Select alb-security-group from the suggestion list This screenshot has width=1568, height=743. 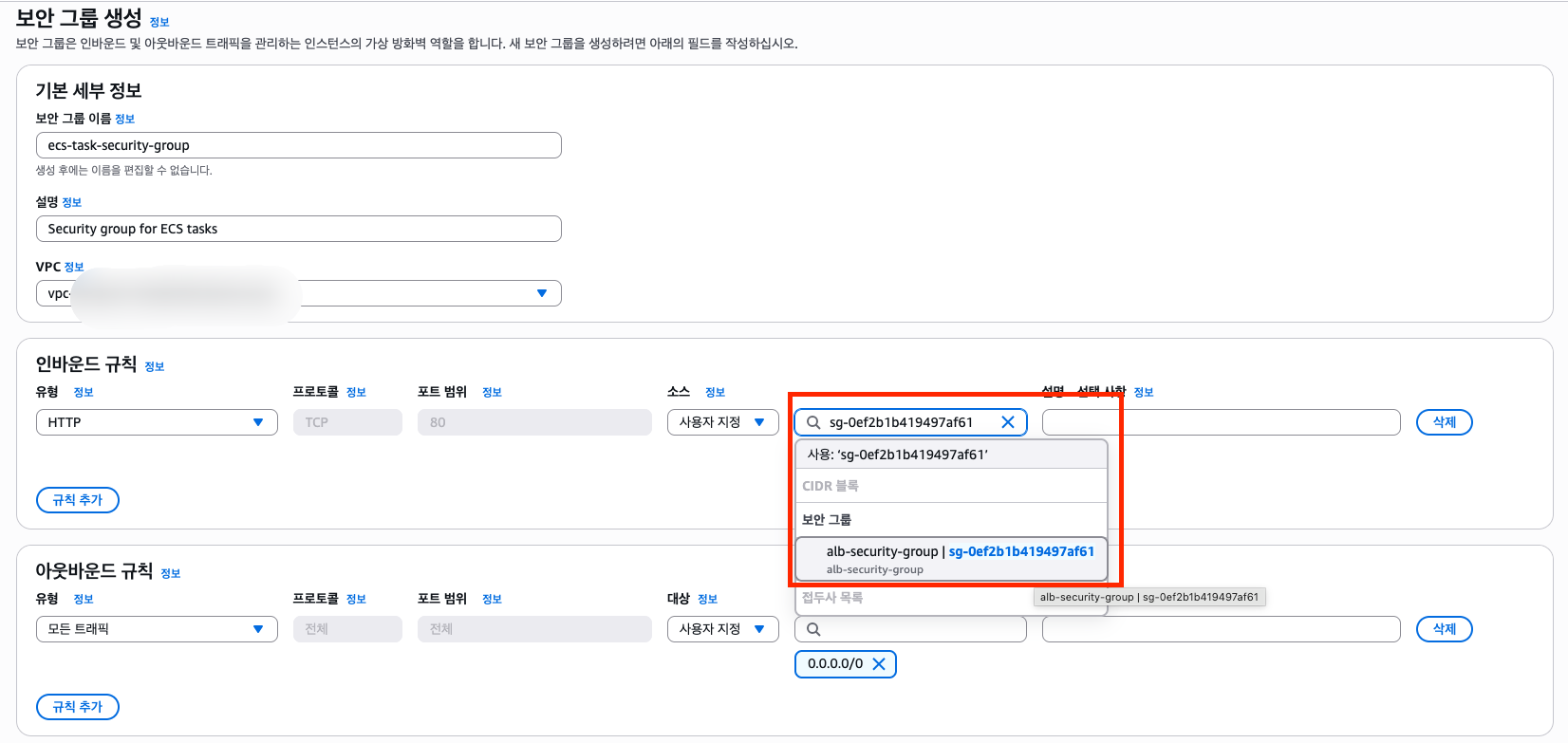point(951,559)
